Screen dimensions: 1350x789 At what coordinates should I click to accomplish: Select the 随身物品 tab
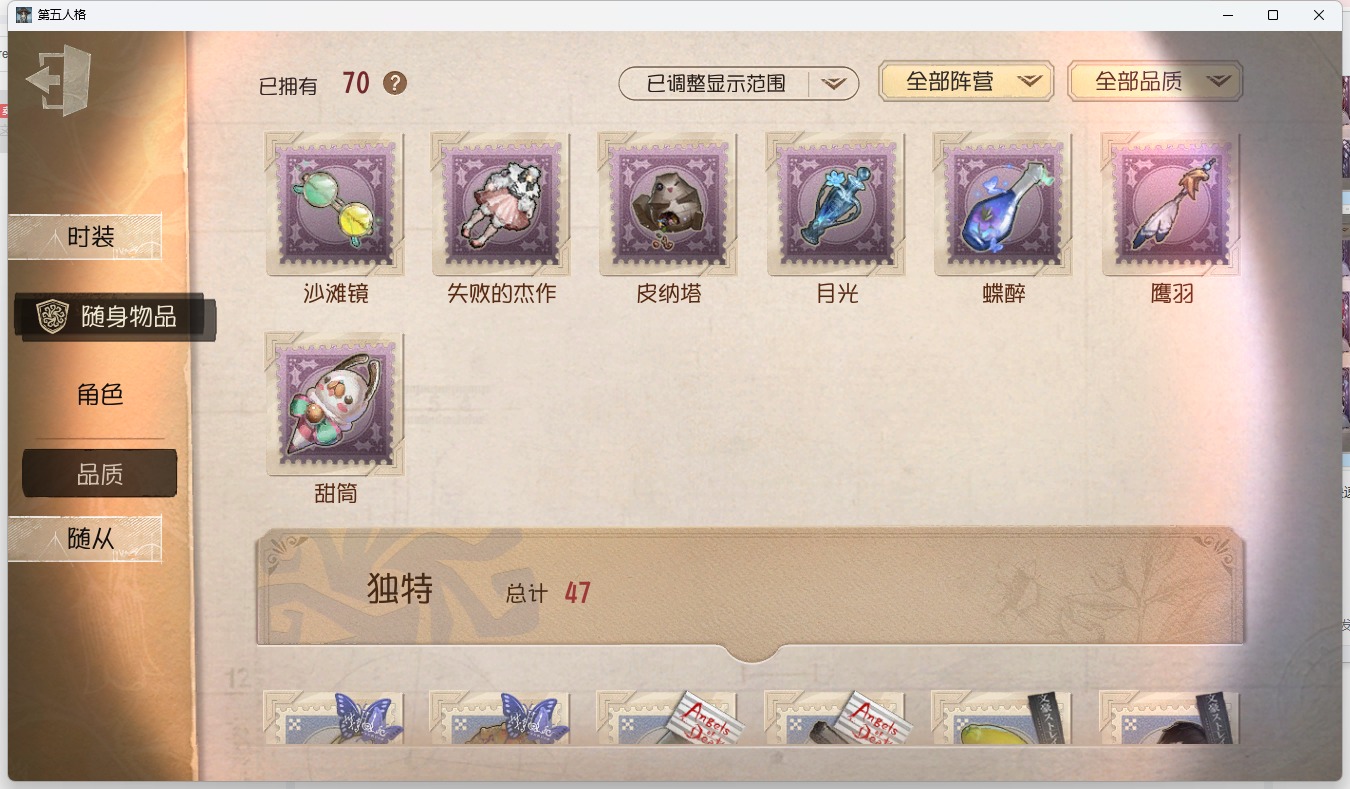[x=115, y=317]
